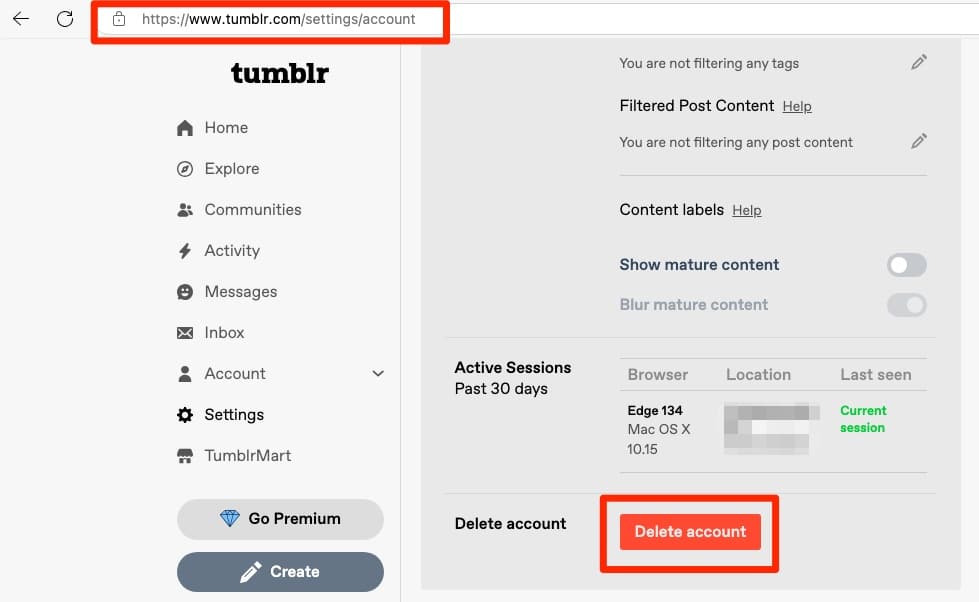Toggle Blur mature content setting
Screen dimensions: 979x602
point(905,305)
